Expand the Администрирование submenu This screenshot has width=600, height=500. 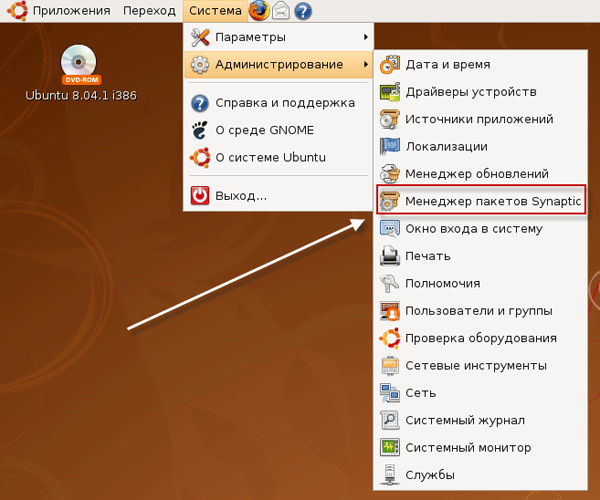point(275,65)
